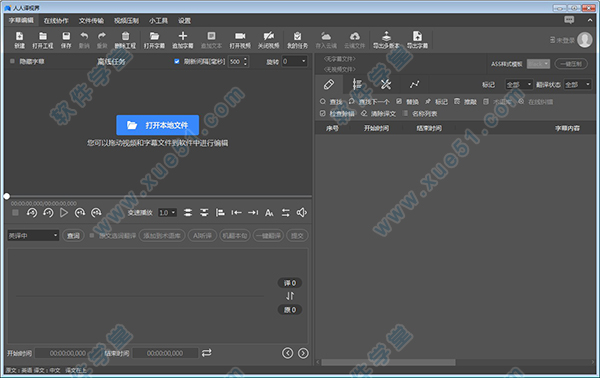600x378 pixels.
Task: Click the redo arrow icon
Action: click(102, 36)
